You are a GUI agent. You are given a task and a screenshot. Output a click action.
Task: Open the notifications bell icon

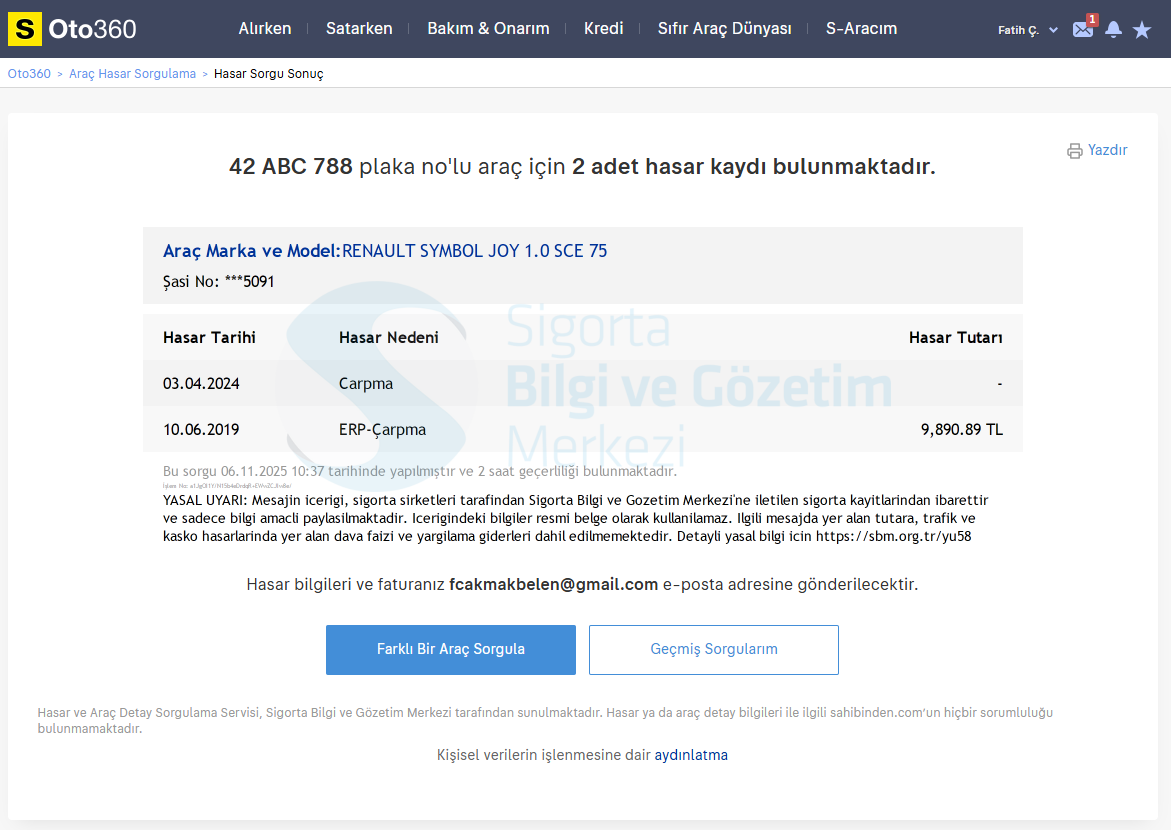point(1113,30)
